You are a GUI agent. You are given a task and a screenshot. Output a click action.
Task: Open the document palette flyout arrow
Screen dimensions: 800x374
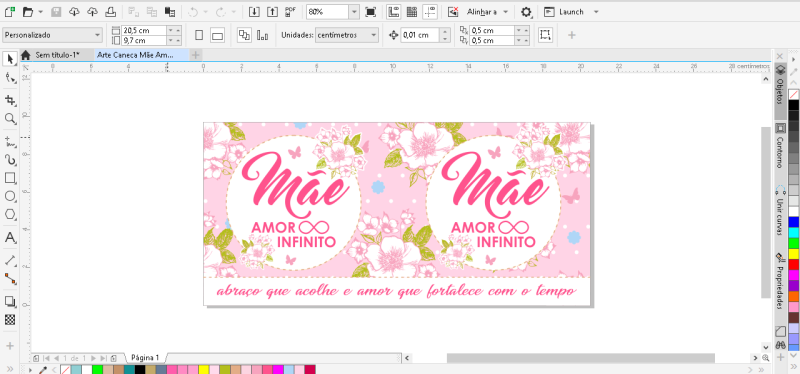tap(31, 369)
